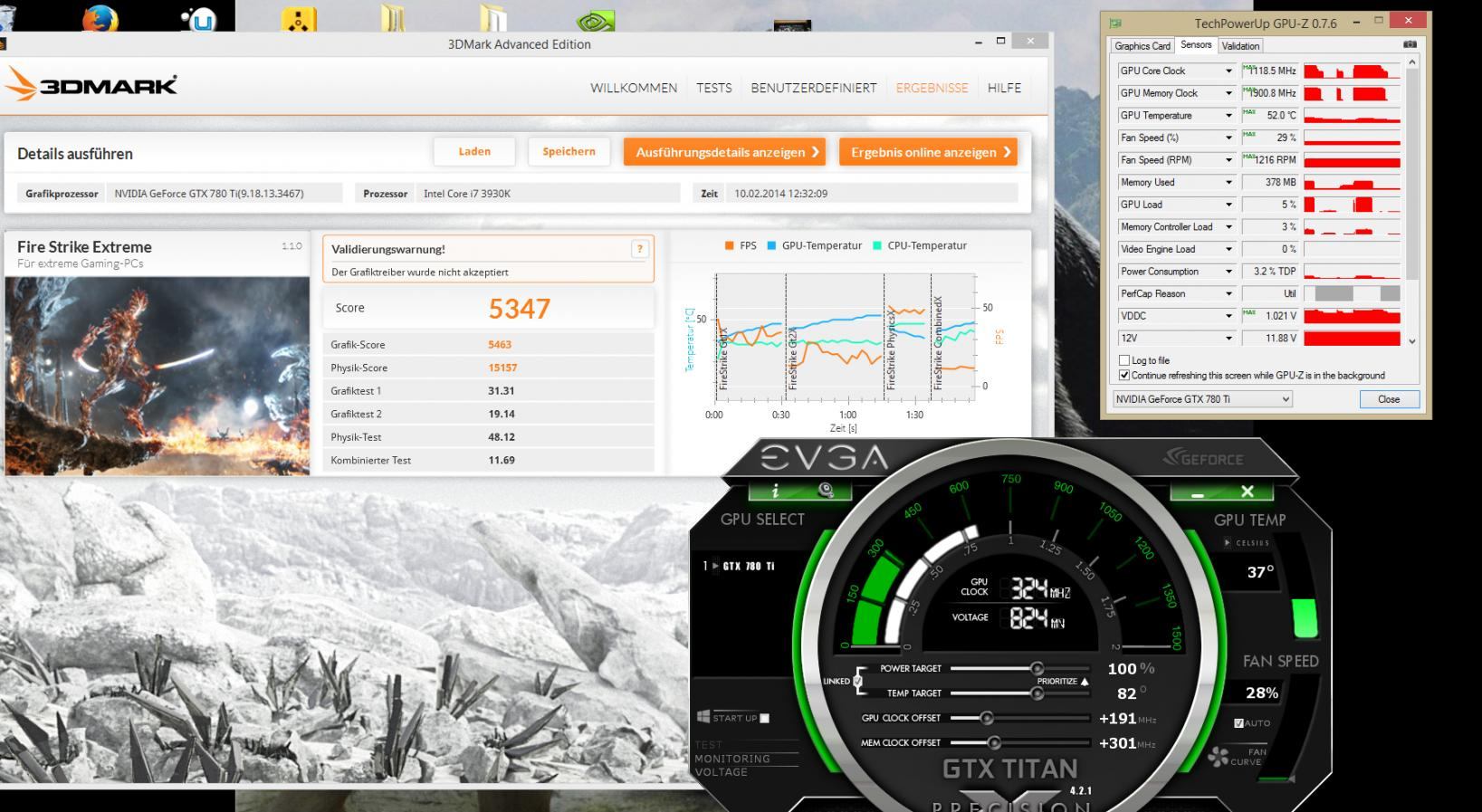The width and height of the screenshot is (1482, 812).
Task: Click the Physik-Score 15157 value
Action: (502, 368)
